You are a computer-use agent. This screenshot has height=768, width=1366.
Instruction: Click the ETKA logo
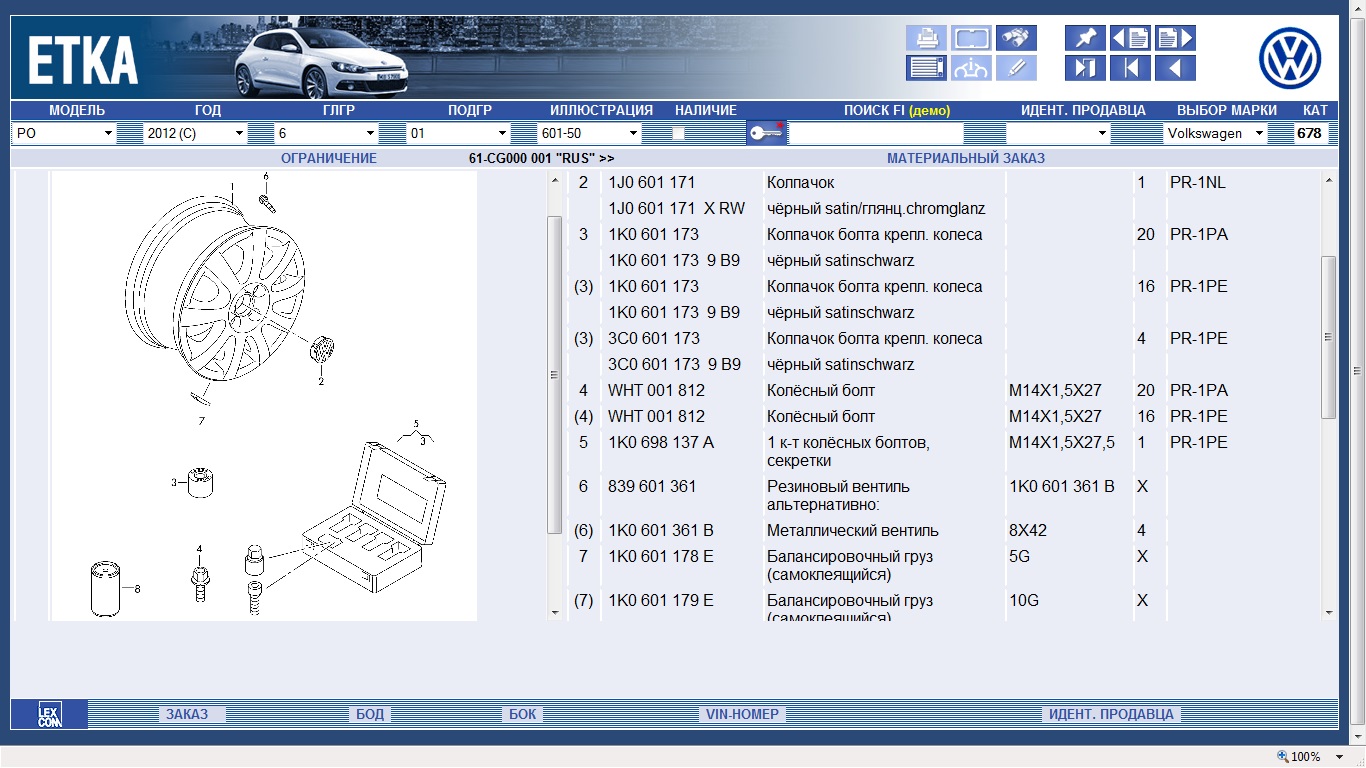pos(83,60)
